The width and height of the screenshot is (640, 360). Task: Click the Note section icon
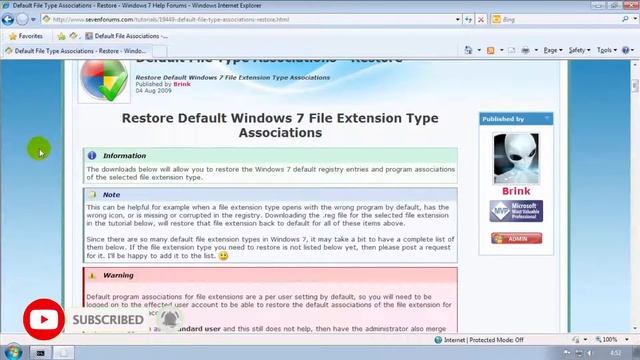pos(92,195)
